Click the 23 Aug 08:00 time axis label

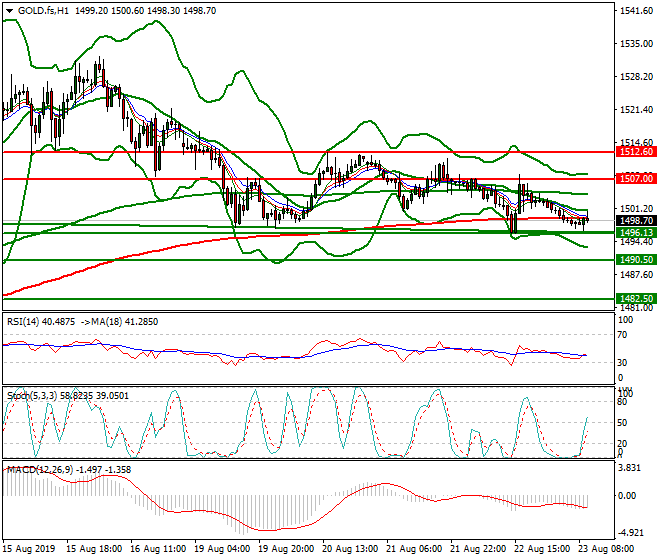click(606, 549)
